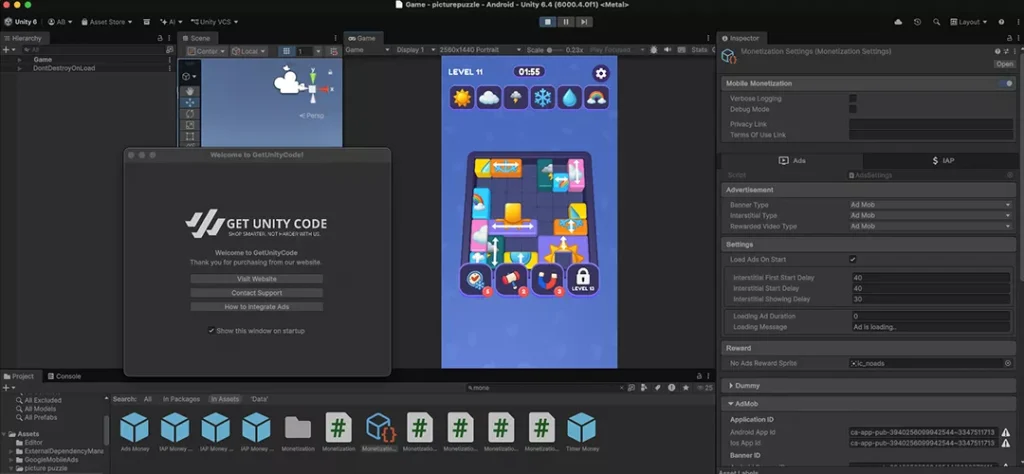The image size is (1024, 474).
Task: Select the Ads tab in Inspector
Action: pyautogui.click(x=792, y=161)
